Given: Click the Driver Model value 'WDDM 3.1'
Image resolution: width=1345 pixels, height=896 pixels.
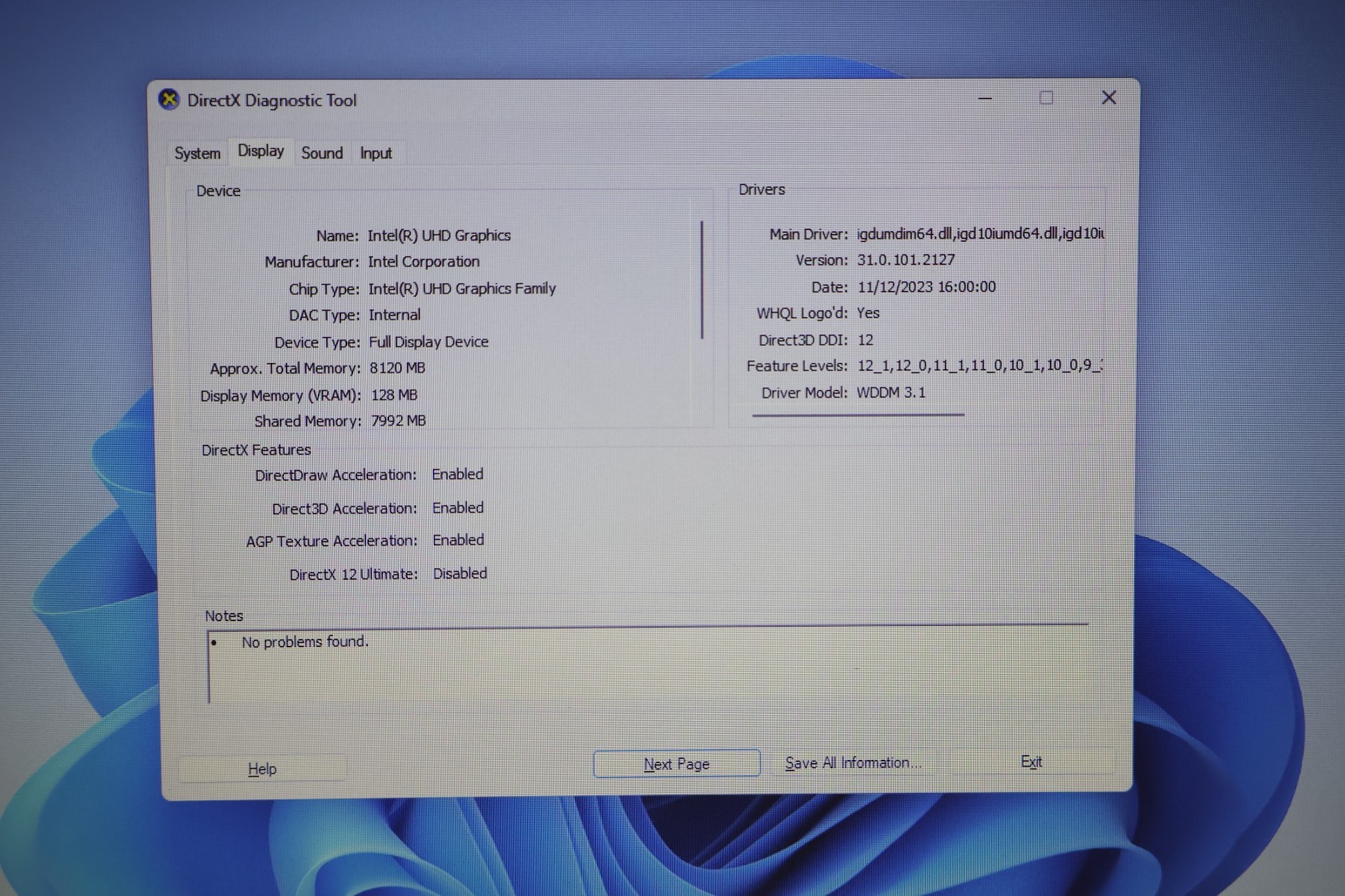Looking at the screenshot, I should coord(891,393).
